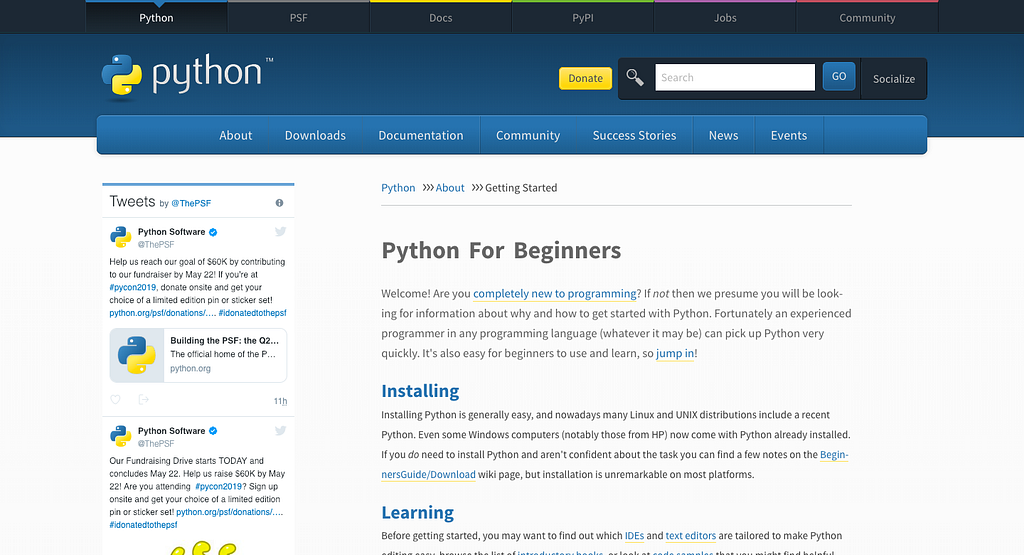Click the #idonatedtothepsf hashtag in the second tweet

(x=143, y=525)
